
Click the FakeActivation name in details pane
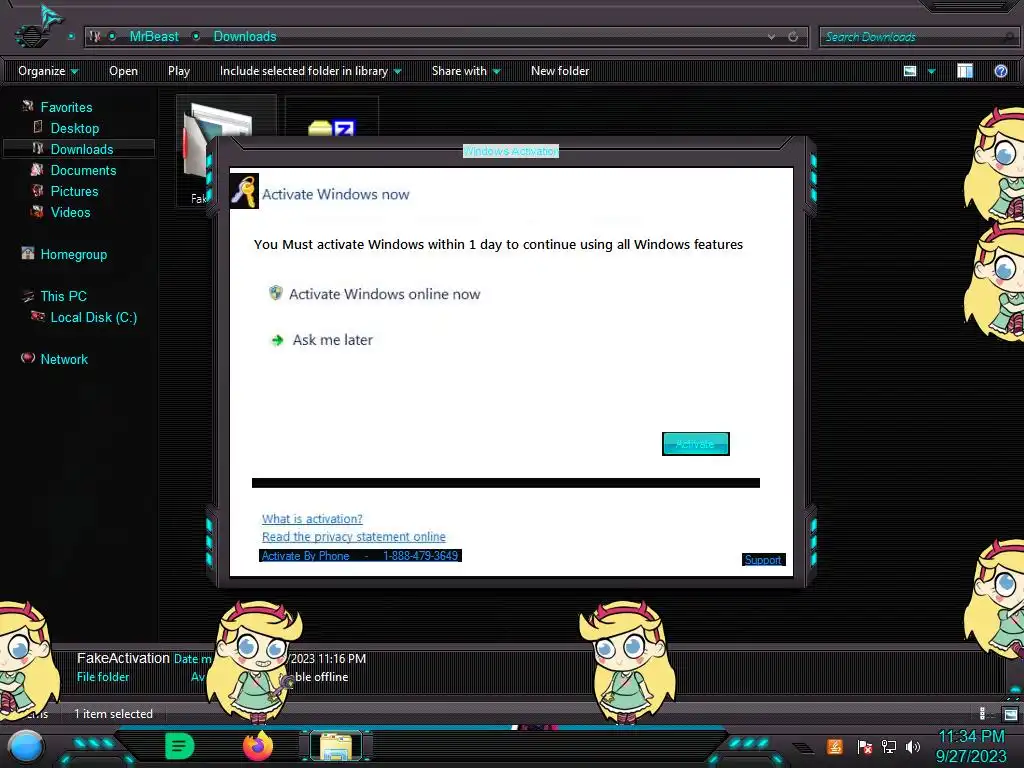point(123,658)
